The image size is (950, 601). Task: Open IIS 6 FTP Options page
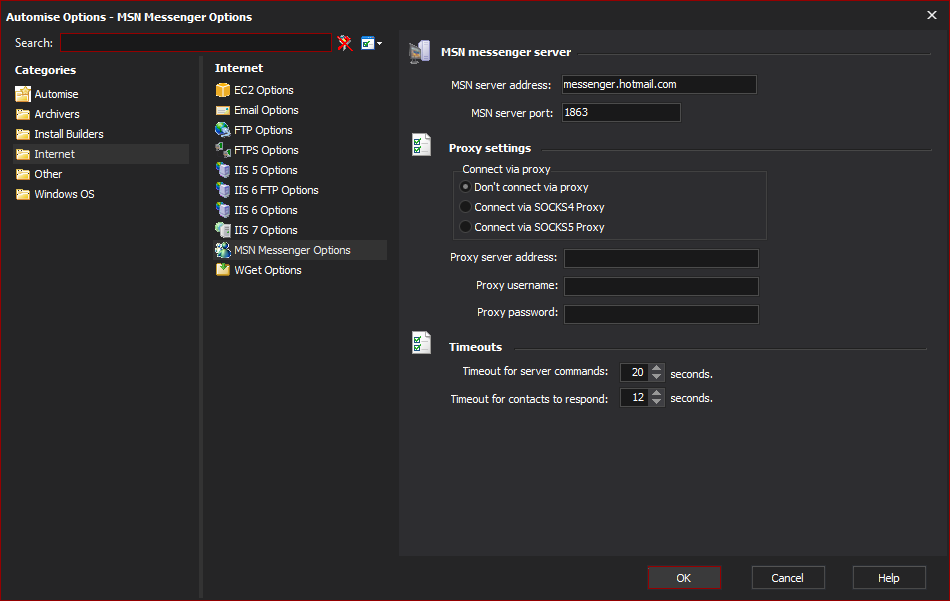pos(276,190)
